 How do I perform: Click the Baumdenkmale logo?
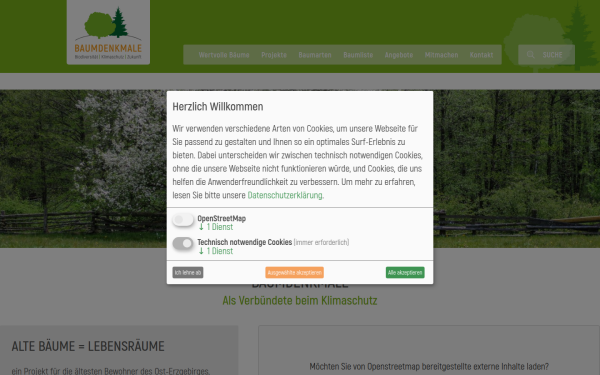pyautogui.click(x=108, y=32)
